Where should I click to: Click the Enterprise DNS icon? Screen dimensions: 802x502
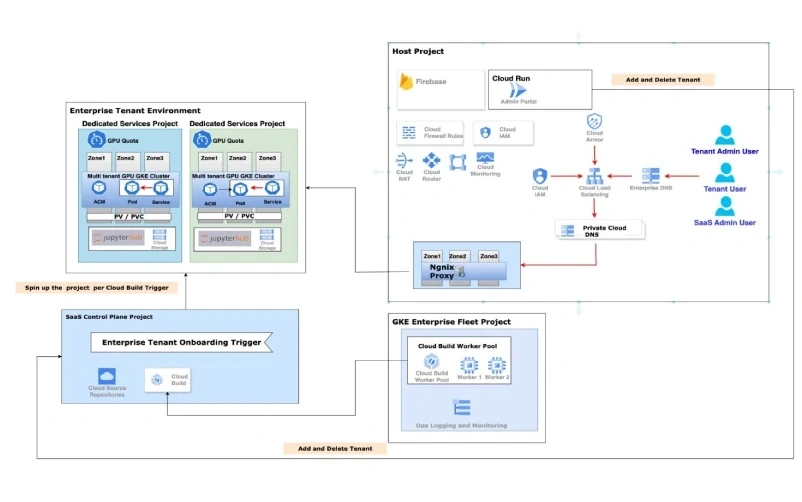(x=651, y=175)
